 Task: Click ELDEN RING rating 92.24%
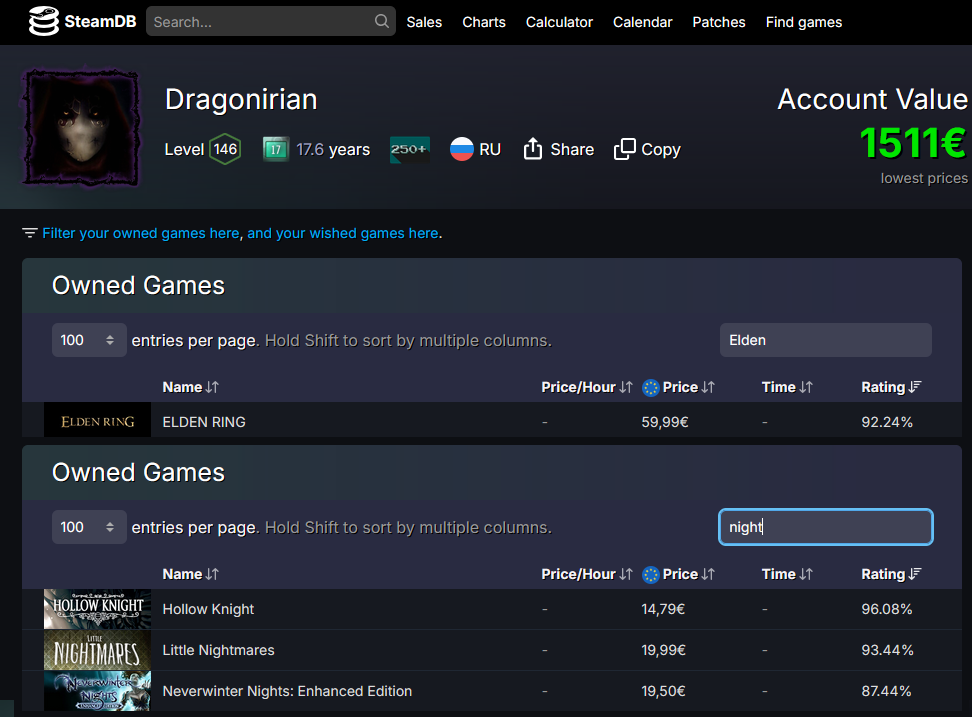click(886, 422)
